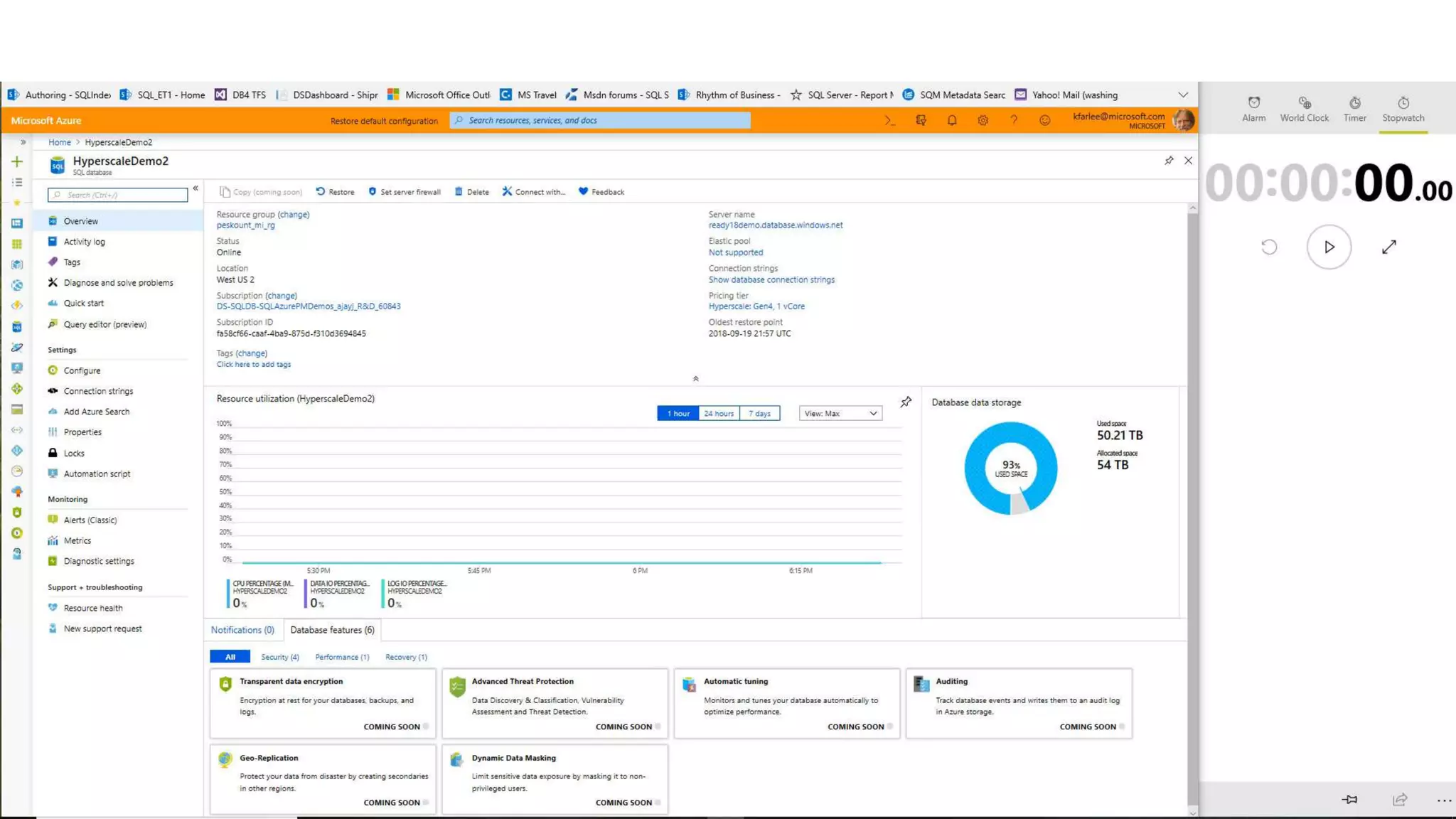Image resolution: width=1456 pixels, height=819 pixels.
Task: Click the Create a resource plus icon
Action: 17,162
